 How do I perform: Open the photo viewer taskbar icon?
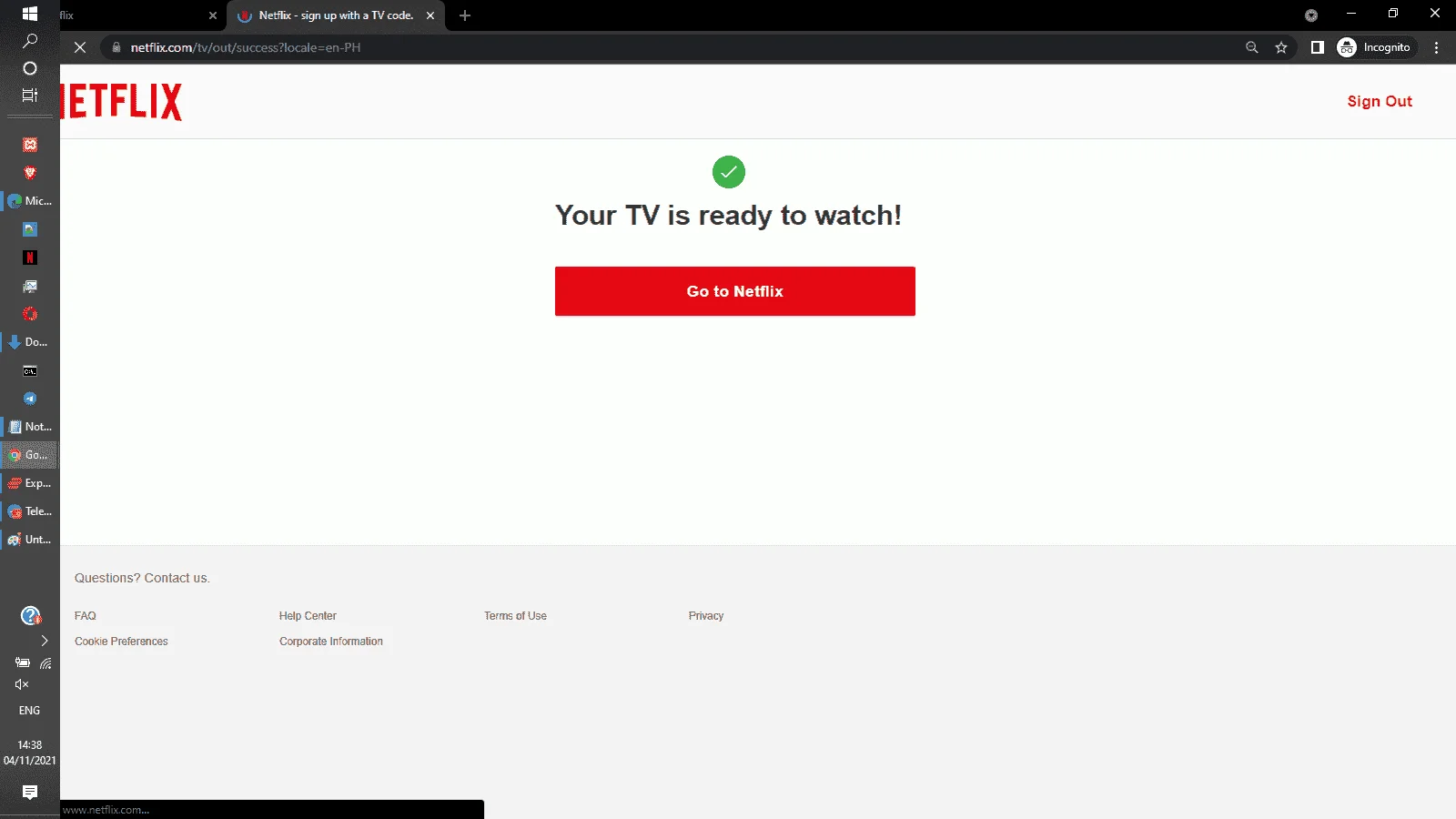click(29, 229)
